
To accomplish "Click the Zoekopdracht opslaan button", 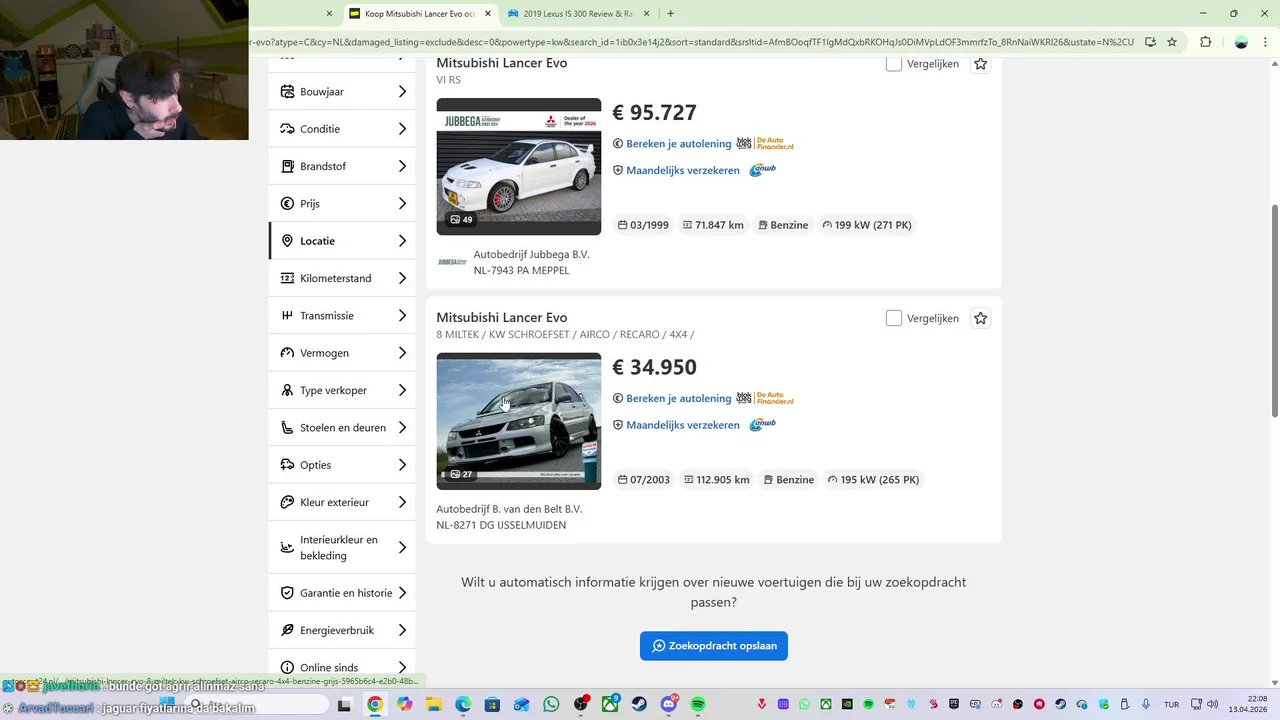I will pyautogui.click(x=714, y=646).
